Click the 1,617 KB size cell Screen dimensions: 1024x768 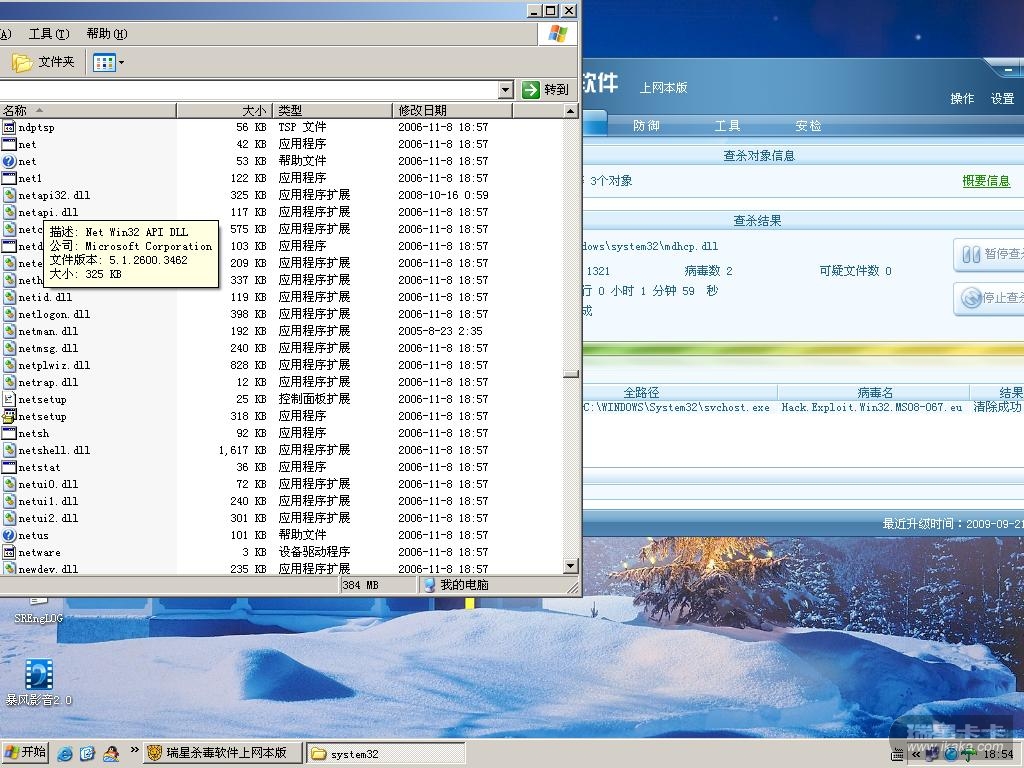[x=242, y=450]
